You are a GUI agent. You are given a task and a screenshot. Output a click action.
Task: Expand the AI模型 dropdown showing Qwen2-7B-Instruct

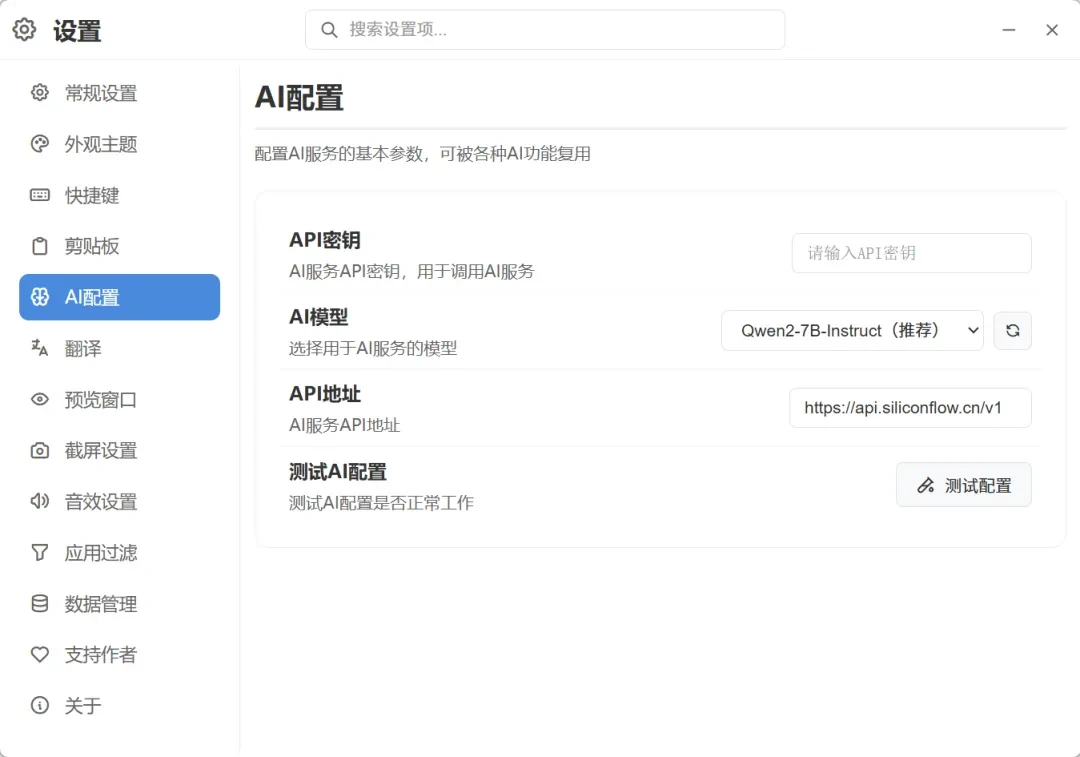[852, 331]
